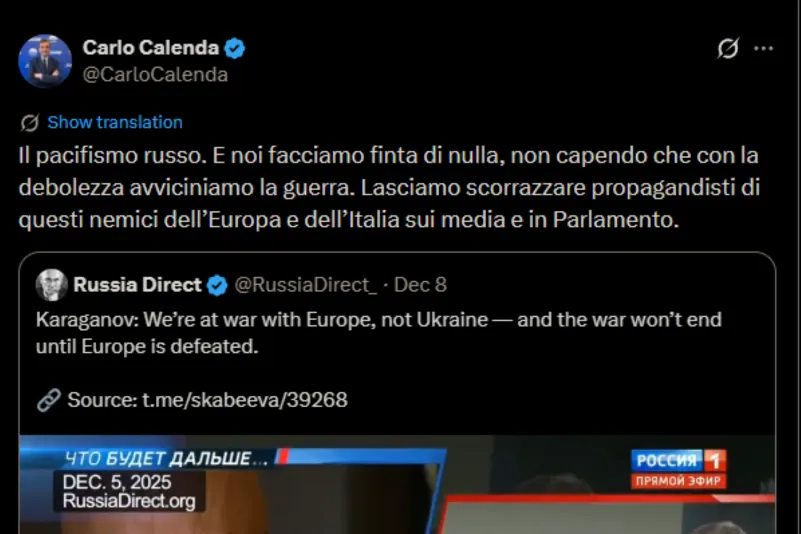
Task: Open the three-dots more options menu
Action: pos(764,49)
